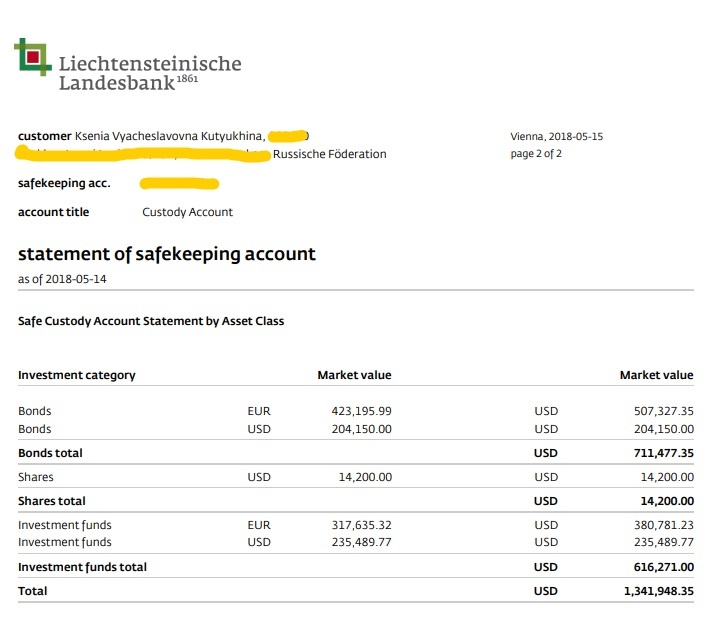Click the page 2 of 2 indicator
The width and height of the screenshot is (717, 626).
click(536, 154)
